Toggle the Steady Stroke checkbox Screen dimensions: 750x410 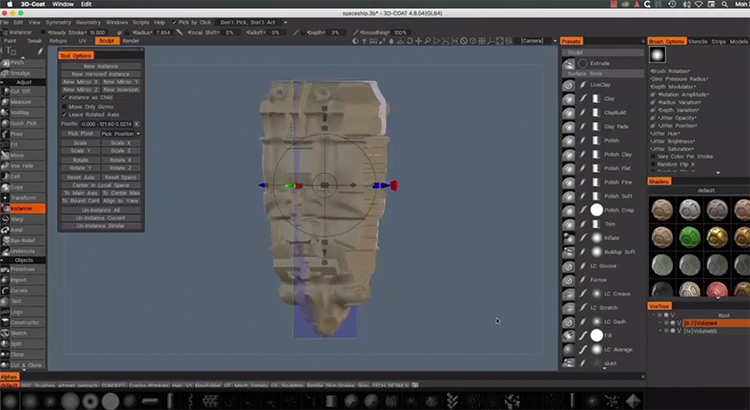coord(44,33)
